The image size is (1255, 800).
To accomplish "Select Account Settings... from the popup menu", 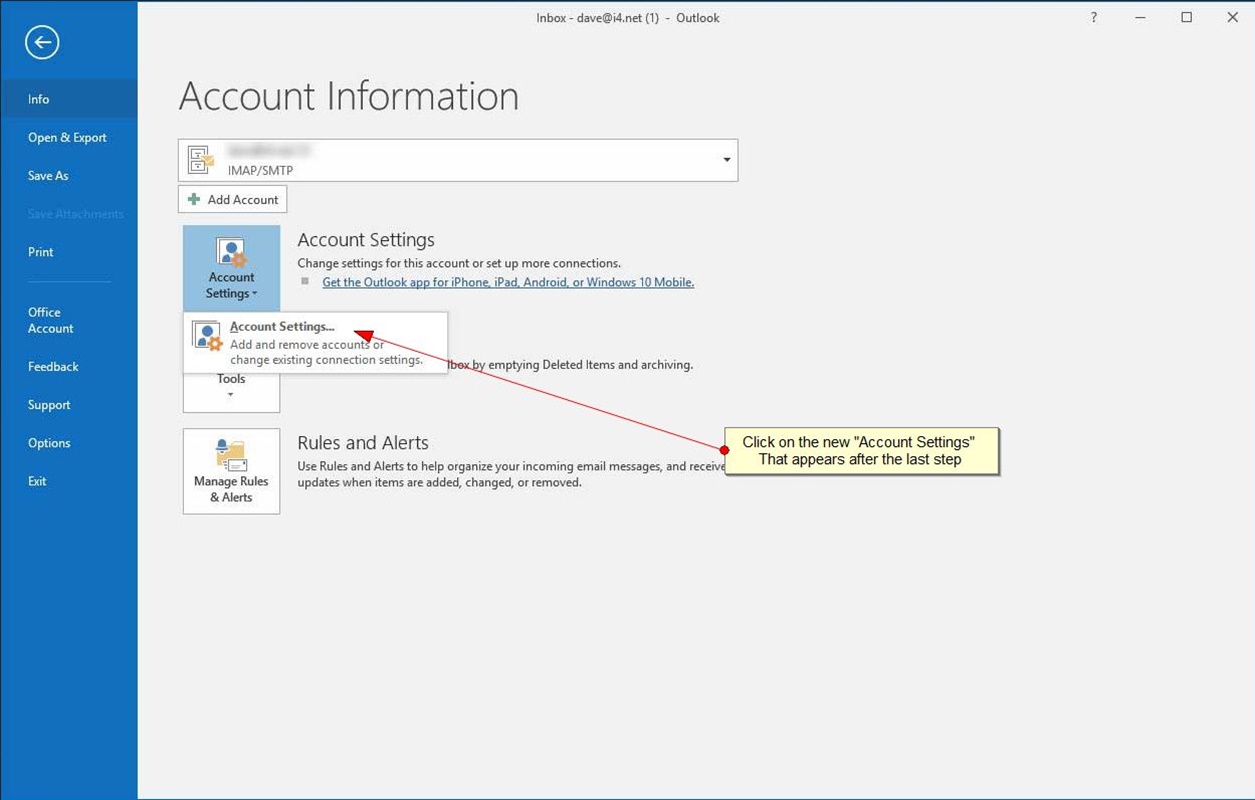I will click(282, 327).
